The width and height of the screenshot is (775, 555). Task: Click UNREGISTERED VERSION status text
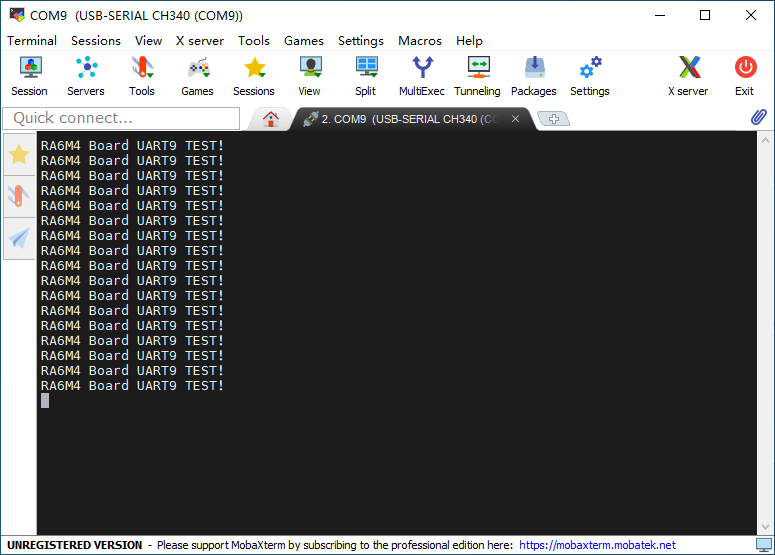click(x=75, y=545)
